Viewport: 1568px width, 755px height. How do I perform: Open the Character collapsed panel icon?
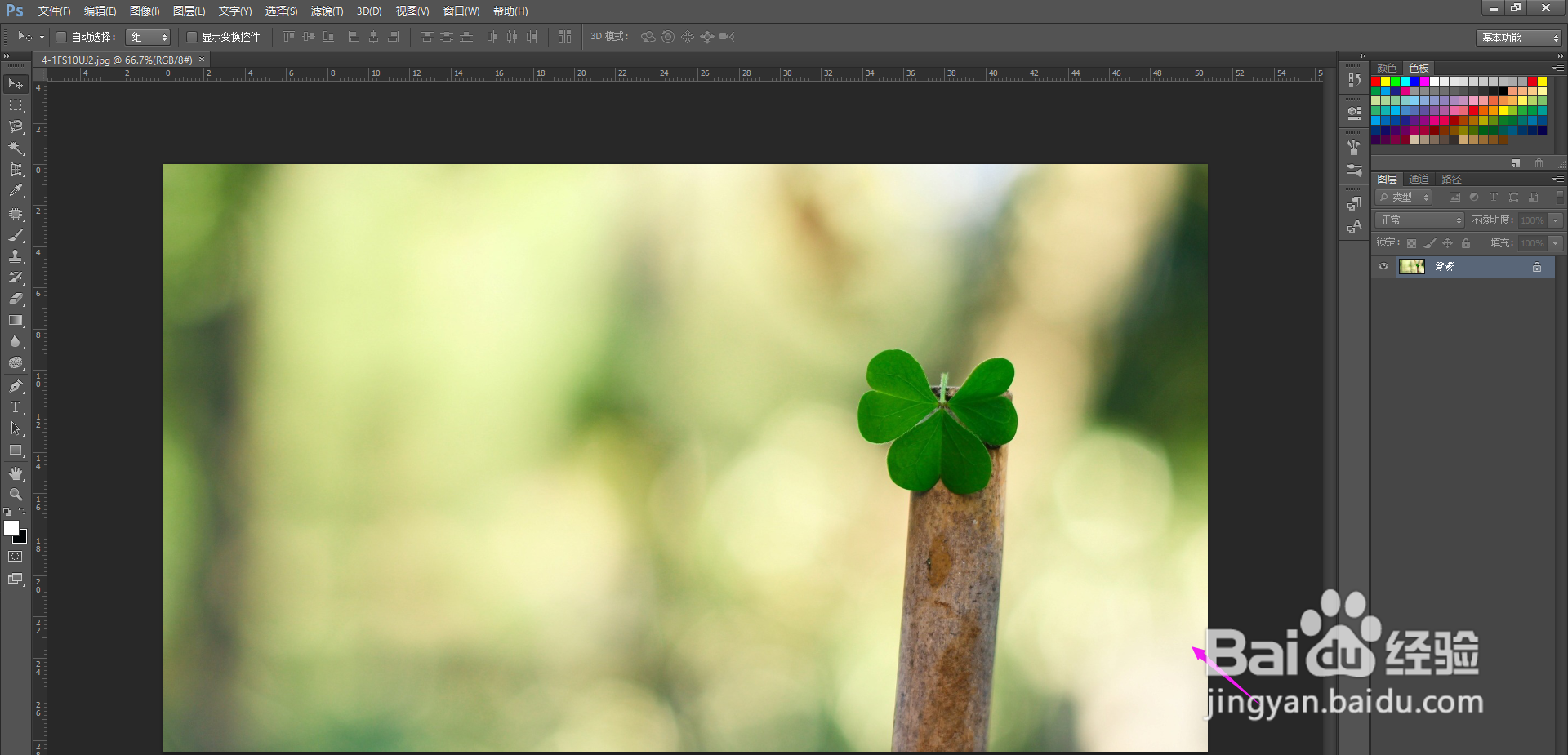pos(1354,227)
